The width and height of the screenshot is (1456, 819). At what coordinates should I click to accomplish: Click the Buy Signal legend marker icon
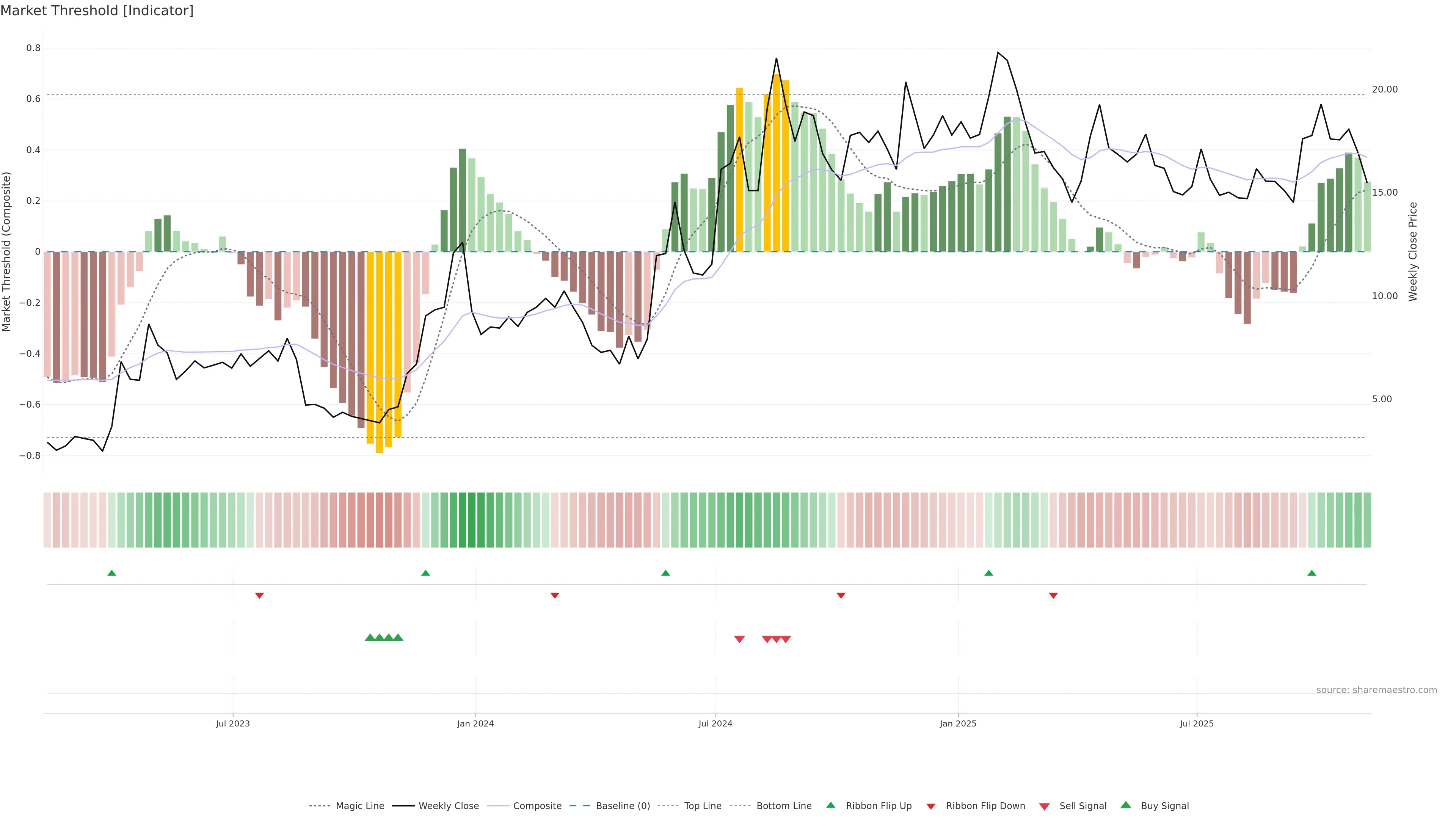click(x=1126, y=805)
